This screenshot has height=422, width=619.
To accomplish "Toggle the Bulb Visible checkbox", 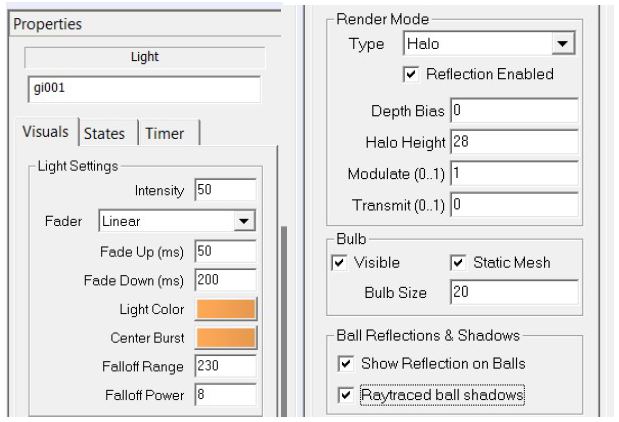I will [340, 263].
